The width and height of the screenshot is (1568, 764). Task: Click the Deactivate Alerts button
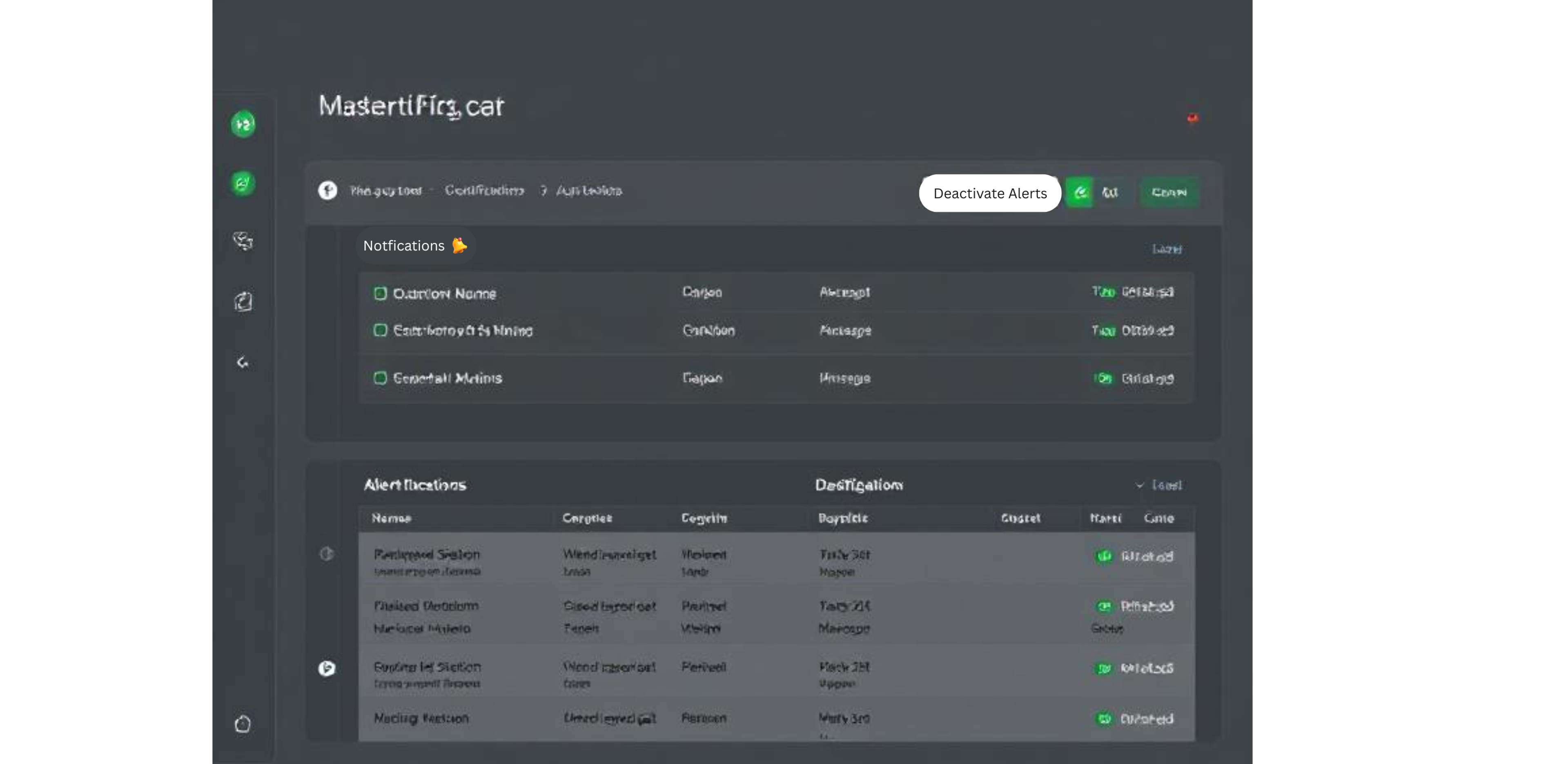pyautogui.click(x=990, y=193)
